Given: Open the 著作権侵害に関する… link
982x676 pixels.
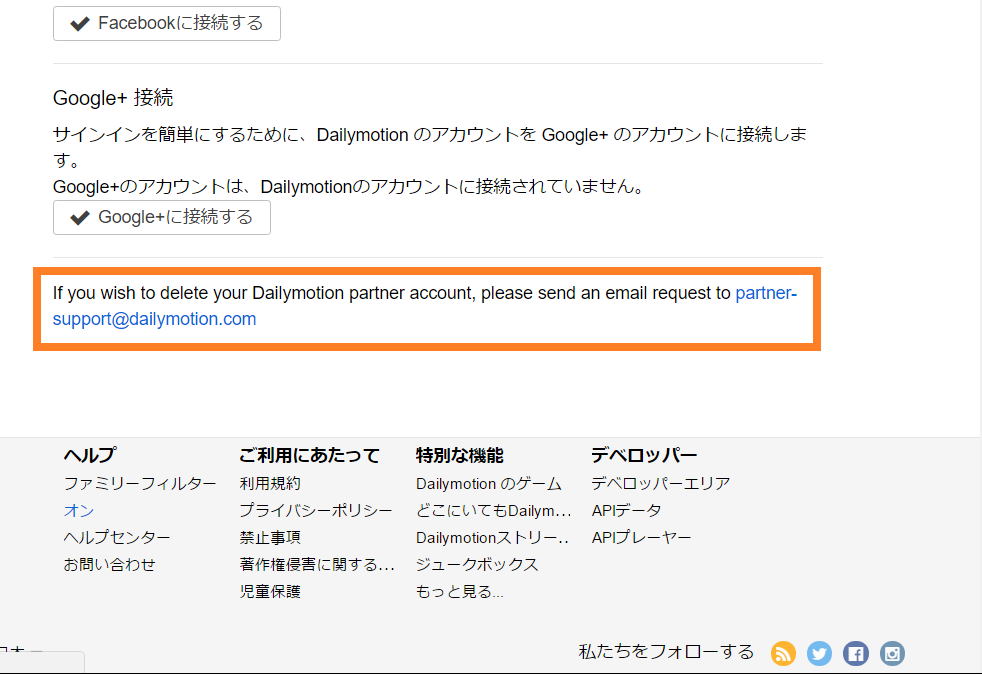Looking at the screenshot, I should [x=317, y=564].
